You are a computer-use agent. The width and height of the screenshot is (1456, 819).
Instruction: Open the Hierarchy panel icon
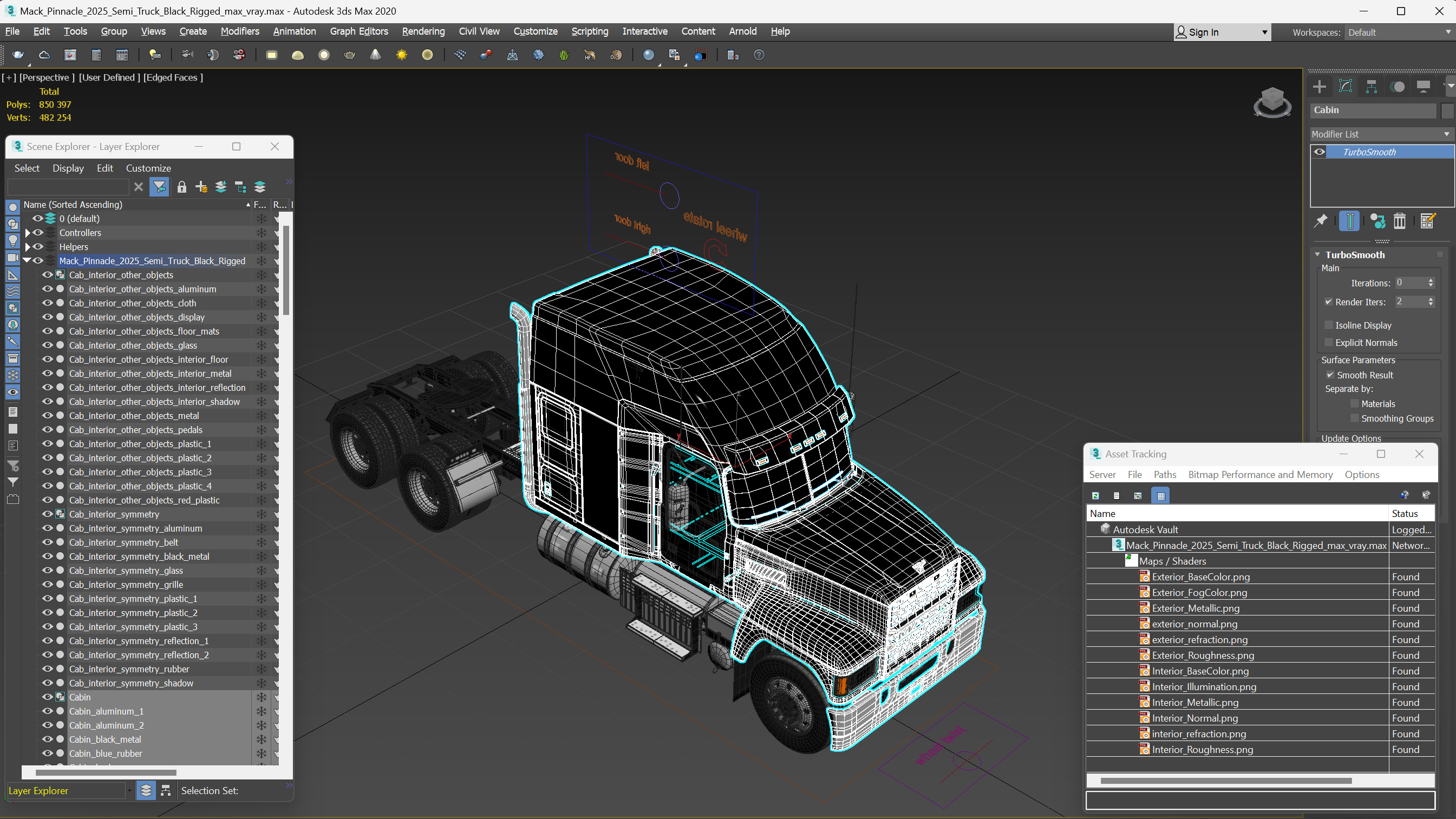1371,87
